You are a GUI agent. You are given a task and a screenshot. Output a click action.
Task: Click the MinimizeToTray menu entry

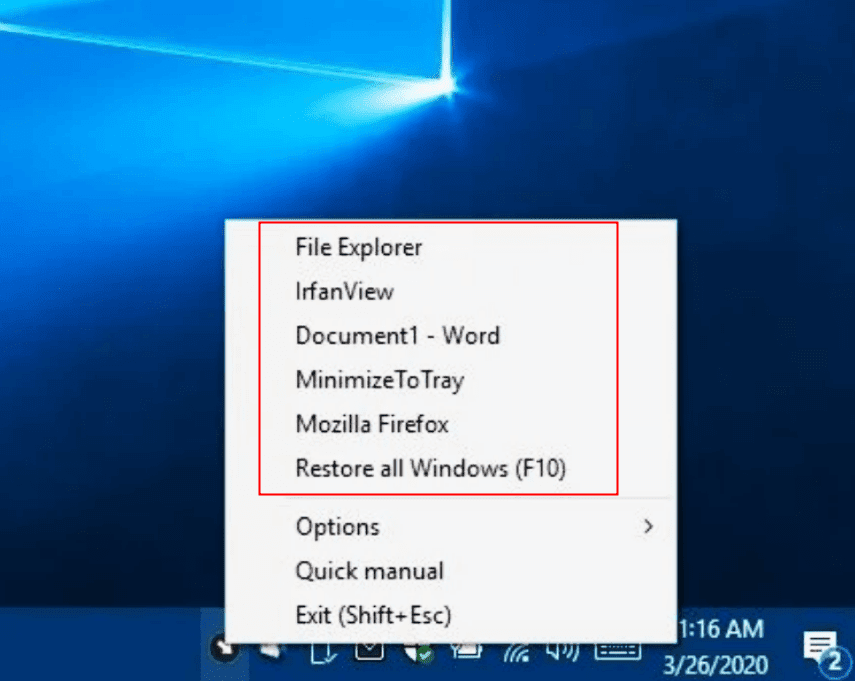[x=379, y=380]
